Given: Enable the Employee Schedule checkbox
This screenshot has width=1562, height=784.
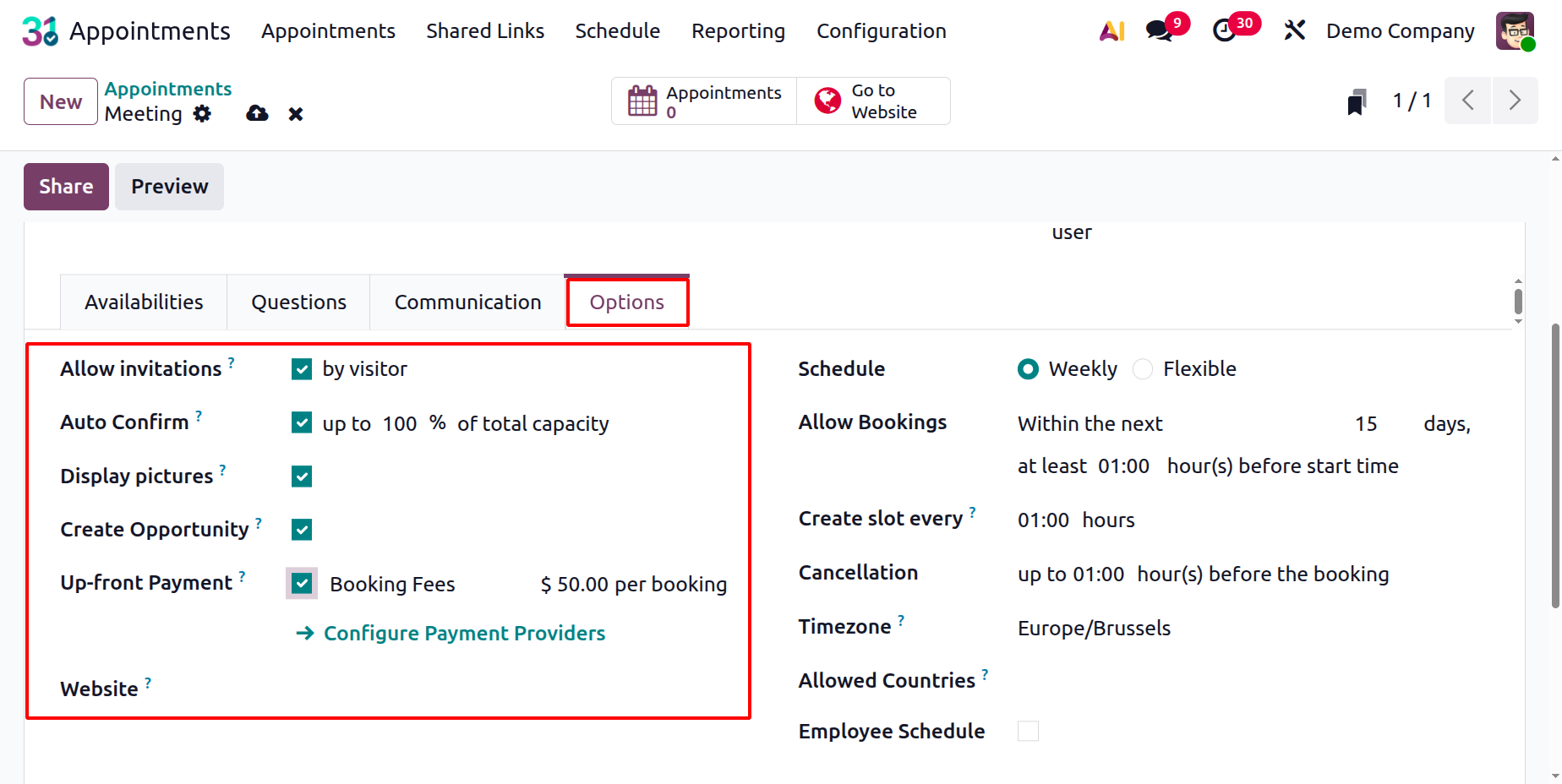Looking at the screenshot, I should click(1028, 732).
